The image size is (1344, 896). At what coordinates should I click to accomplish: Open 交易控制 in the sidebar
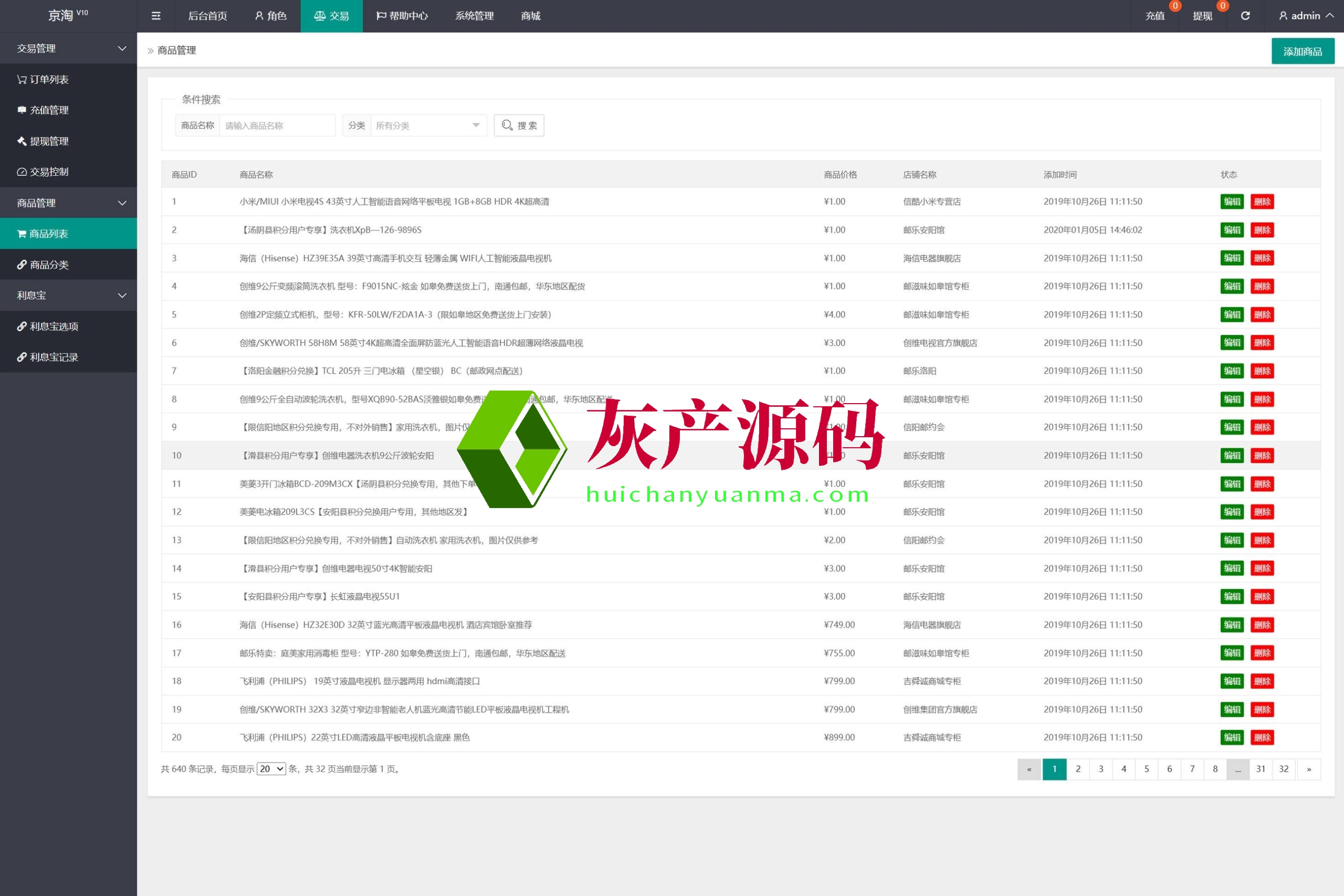(x=49, y=172)
